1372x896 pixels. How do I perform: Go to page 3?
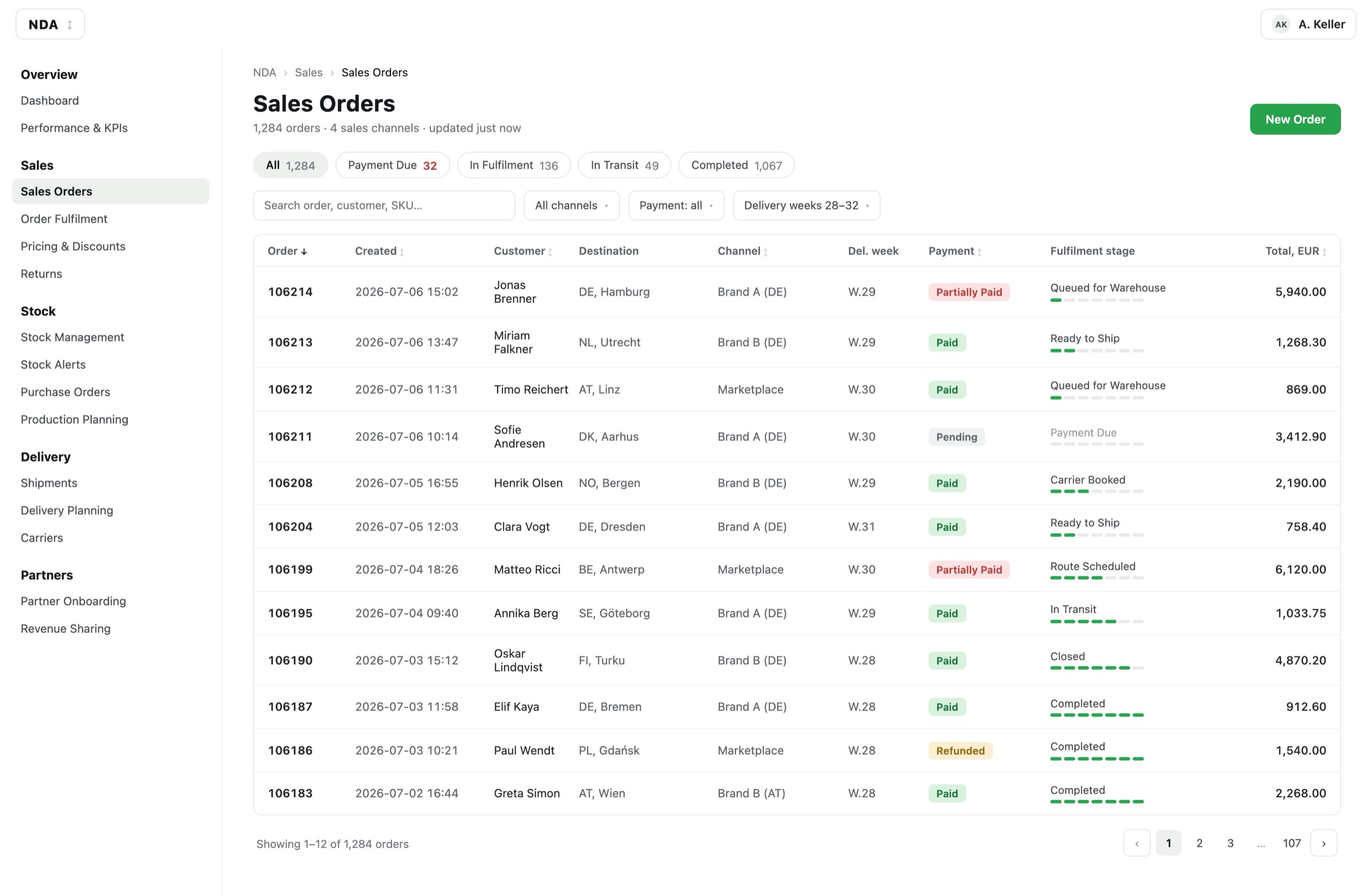point(1230,843)
